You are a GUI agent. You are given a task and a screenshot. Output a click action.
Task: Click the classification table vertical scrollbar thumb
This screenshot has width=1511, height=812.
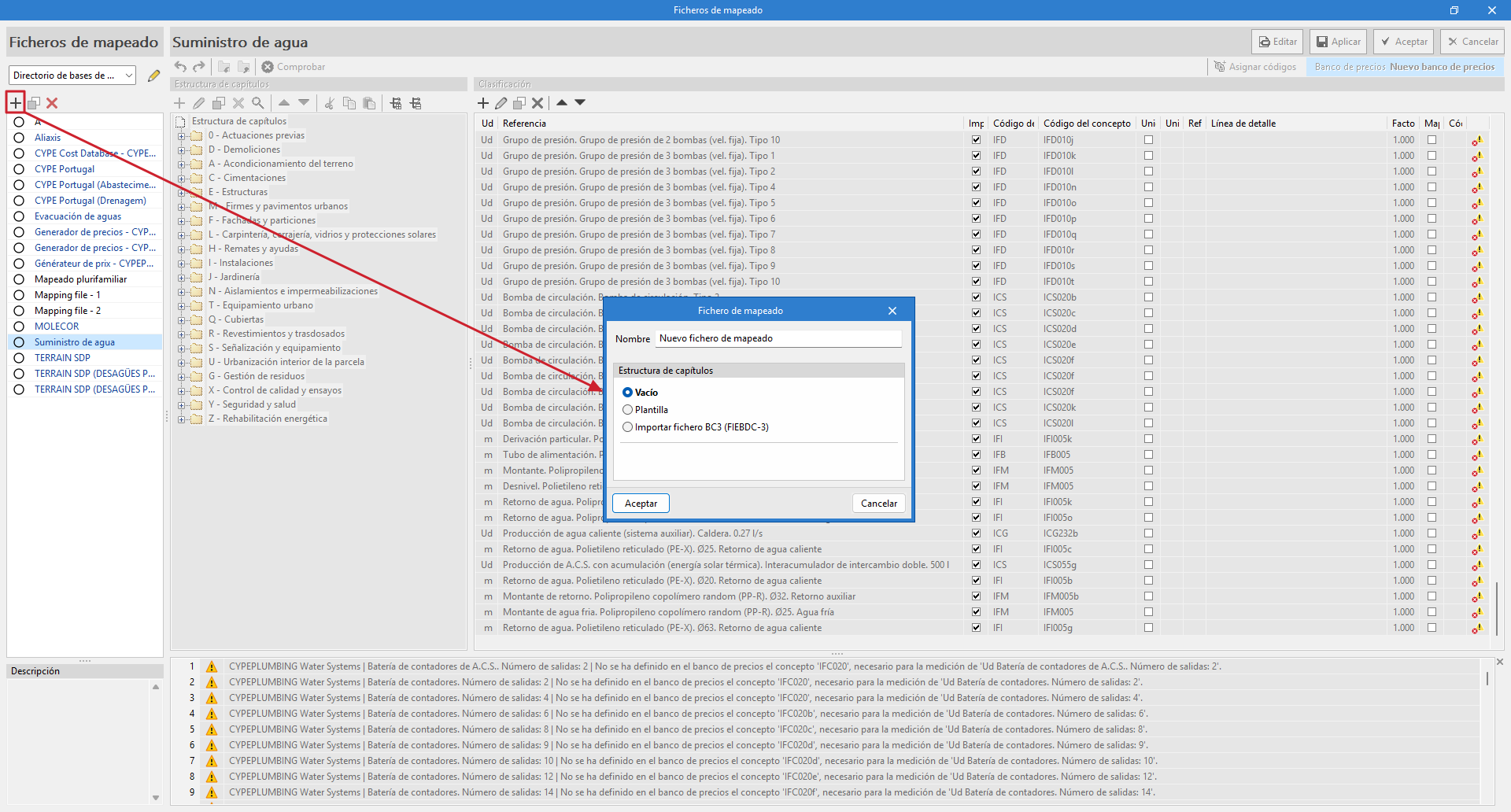(x=1496, y=607)
